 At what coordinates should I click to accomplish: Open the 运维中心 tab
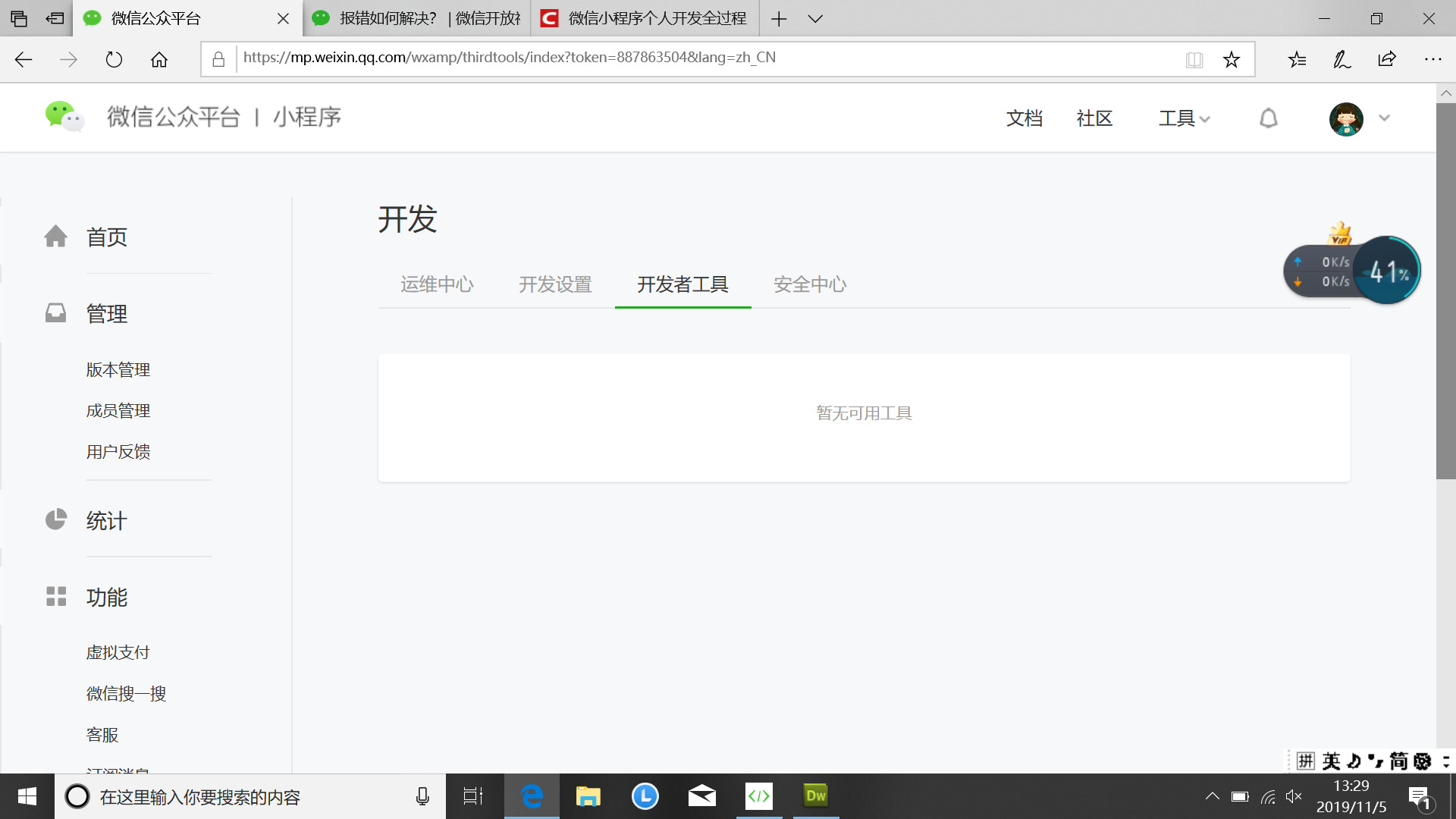click(437, 284)
